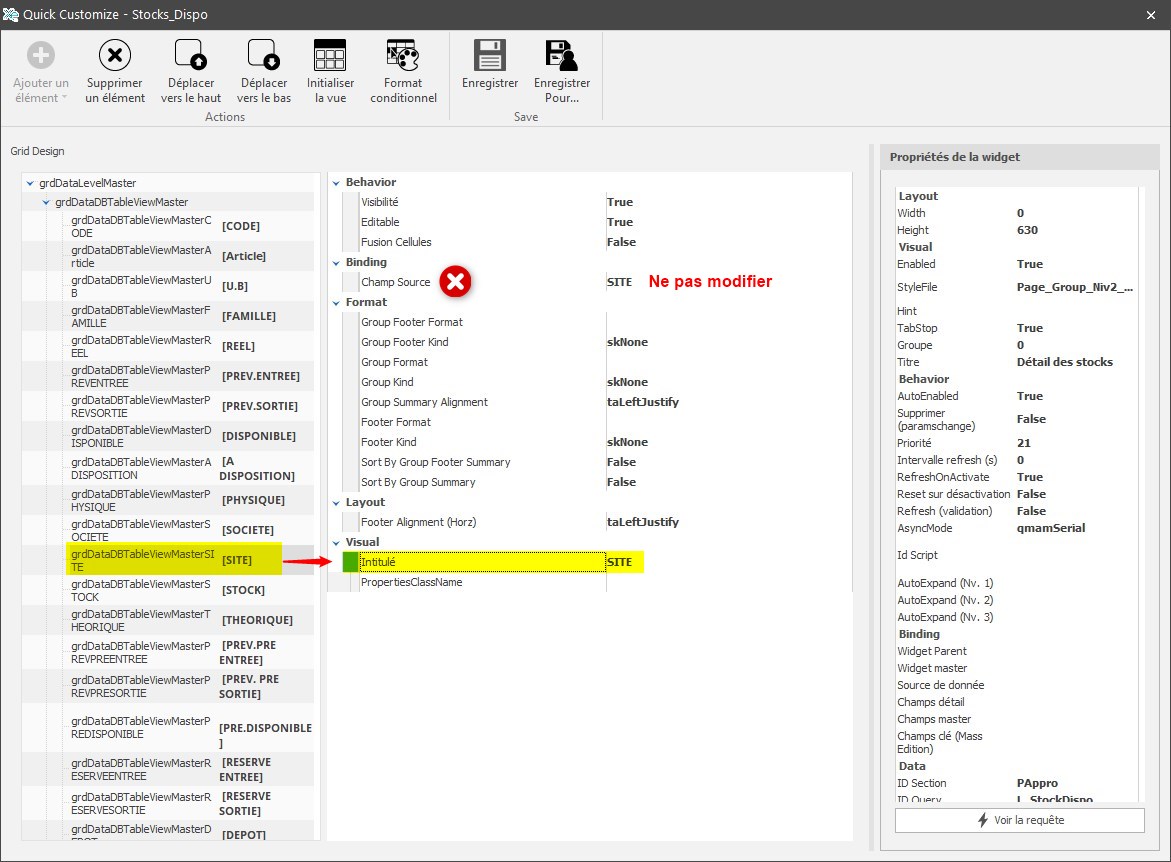The height and width of the screenshot is (862, 1171).
Task: Click the Enregistrer save icon
Action: [x=489, y=56]
